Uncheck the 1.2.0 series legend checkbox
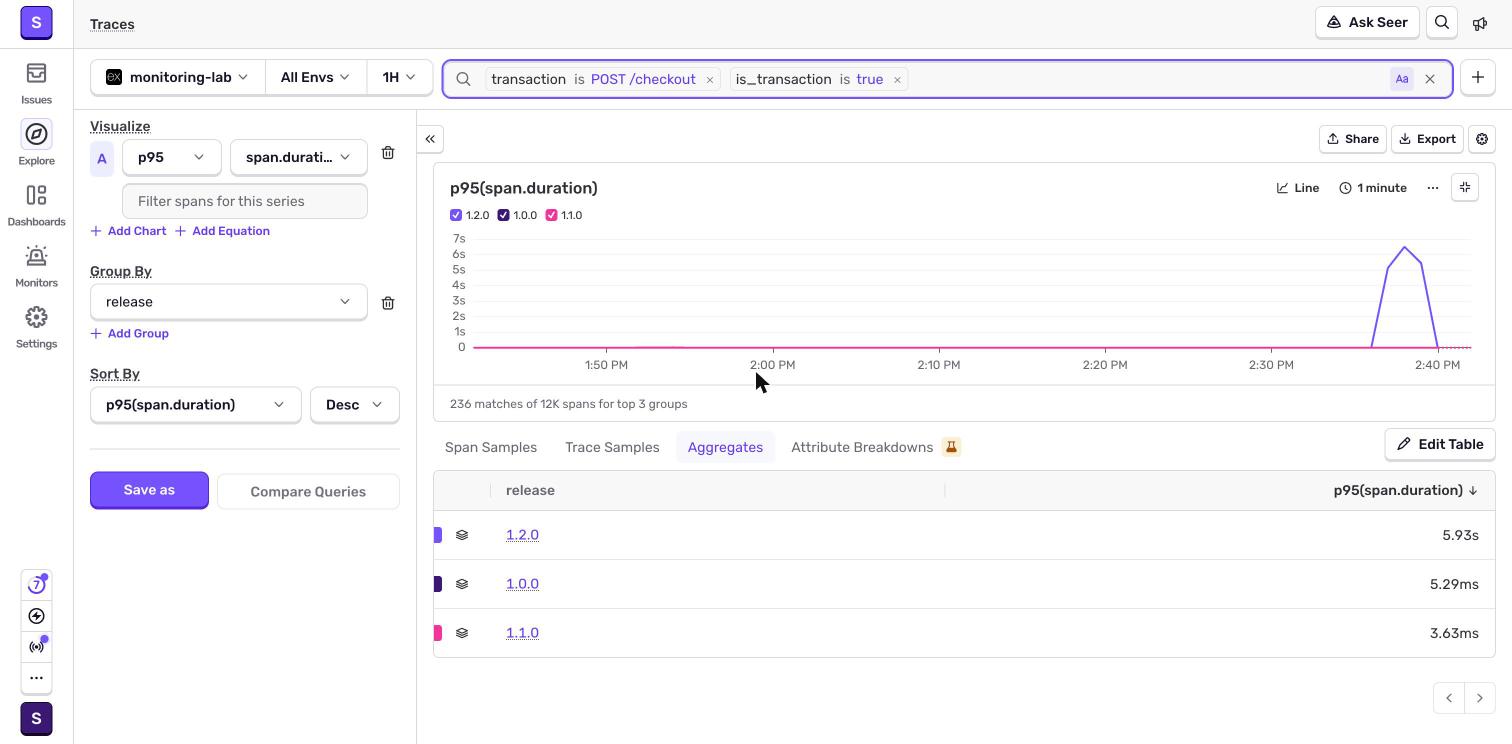This screenshot has height=744, width=1512. pyautogui.click(x=456, y=215)
